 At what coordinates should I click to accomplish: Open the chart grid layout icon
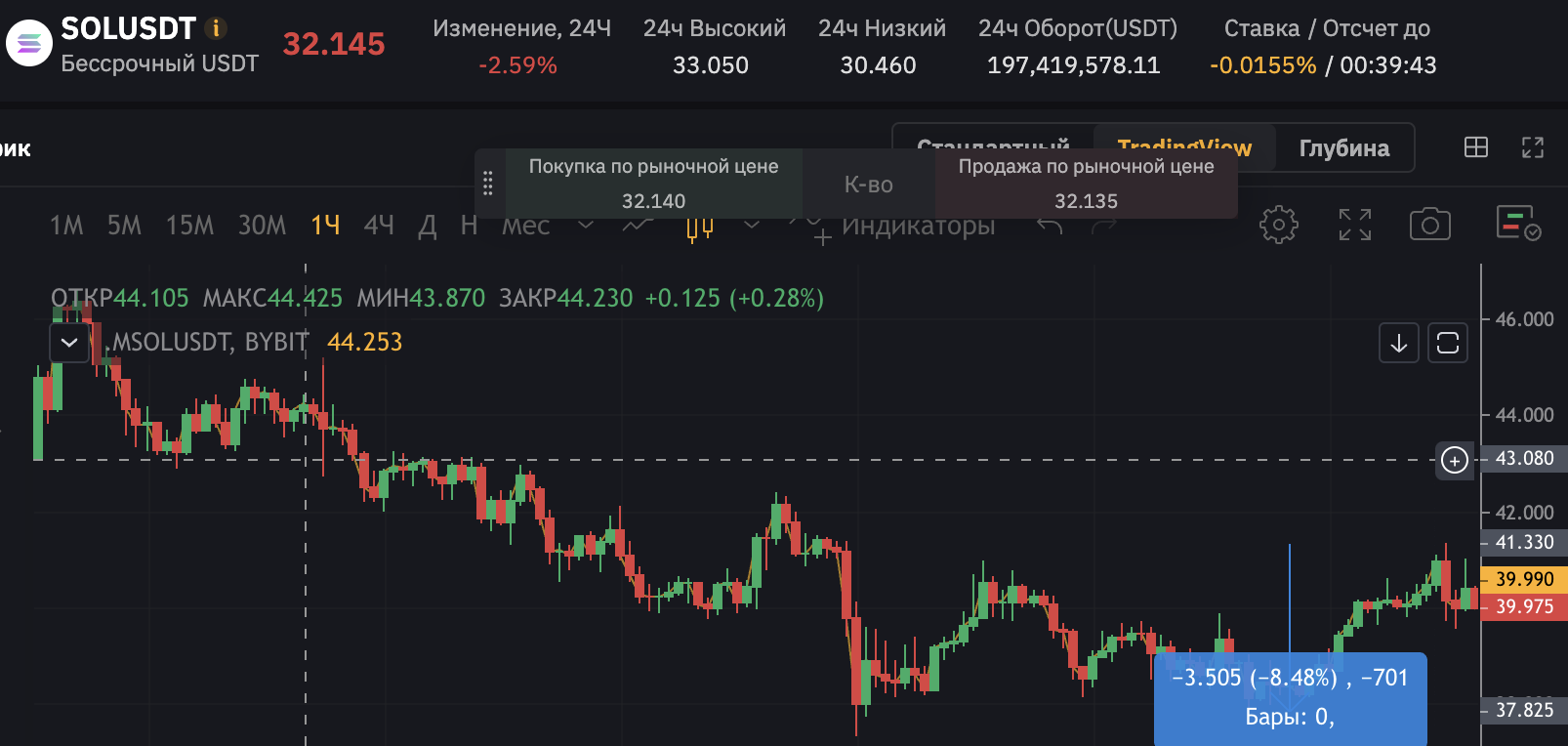point(1476,147)
